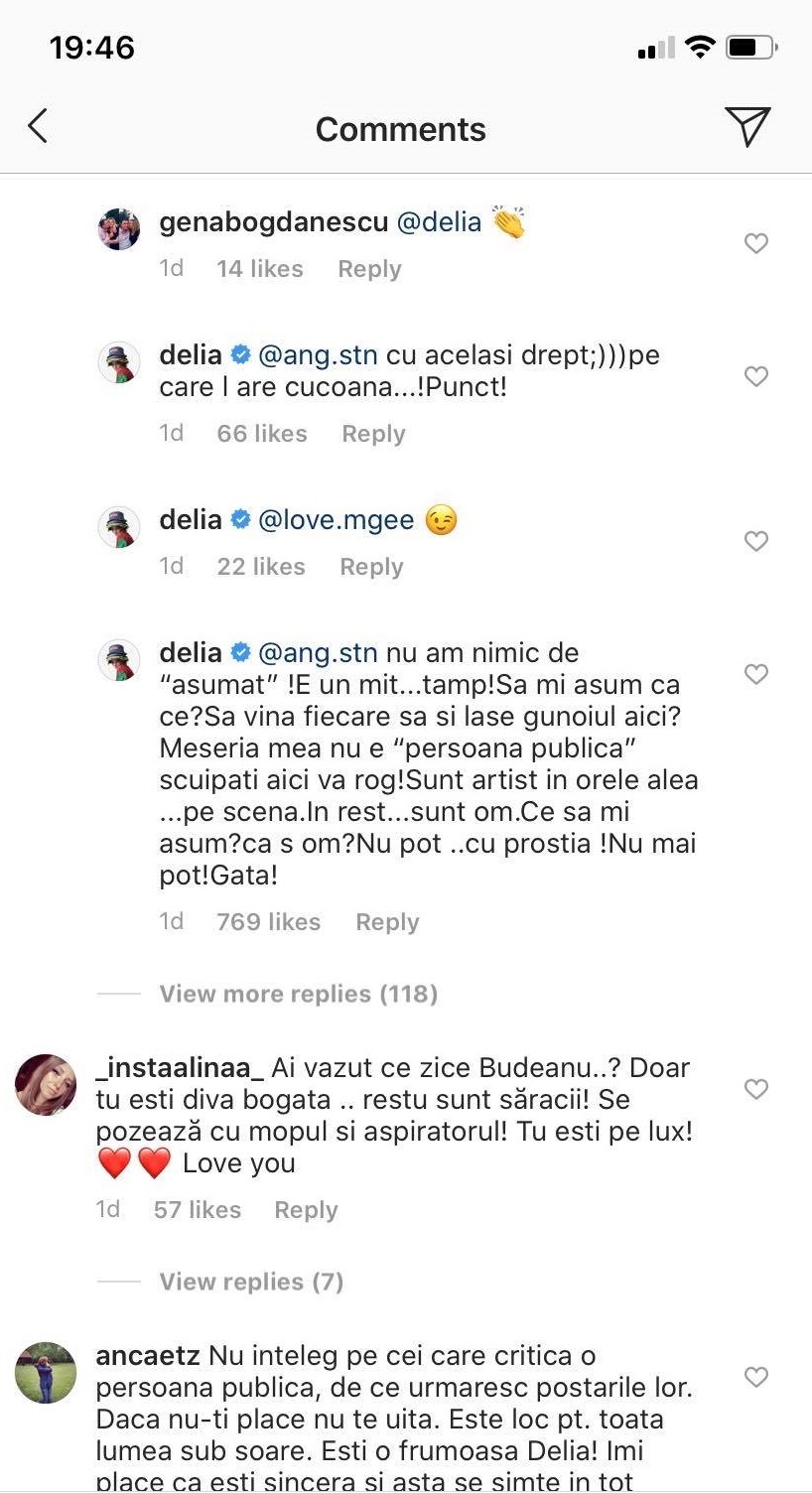Reply to _instaalinaa_'s comment
This screenshot has height=1493, width=812.
pyautogui.click(x=306, y=1210)
